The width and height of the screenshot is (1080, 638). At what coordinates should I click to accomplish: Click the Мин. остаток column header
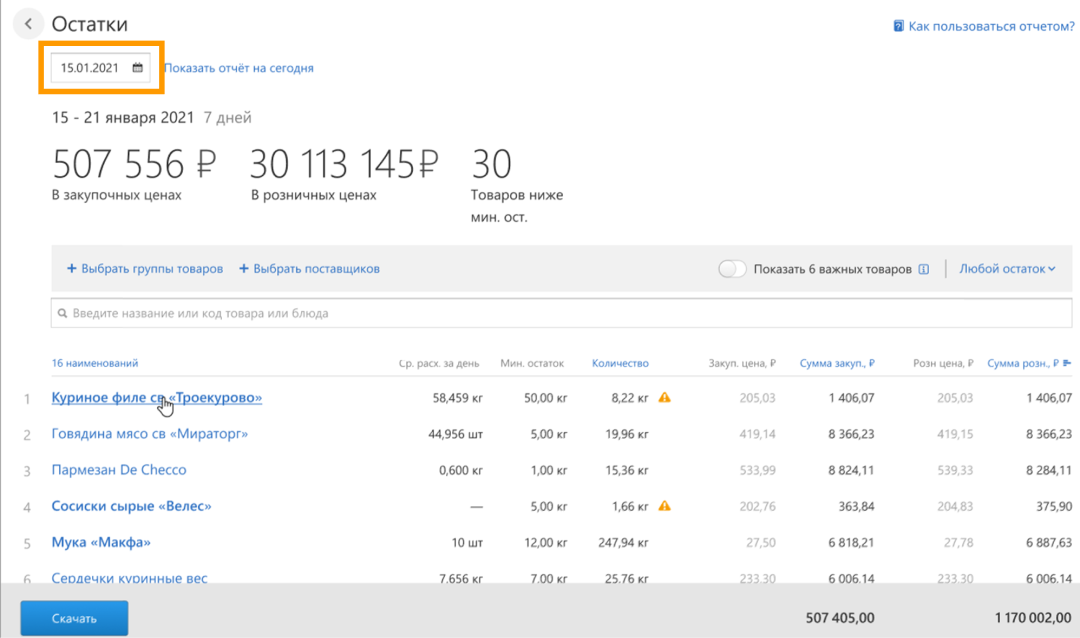coord(532,363)
